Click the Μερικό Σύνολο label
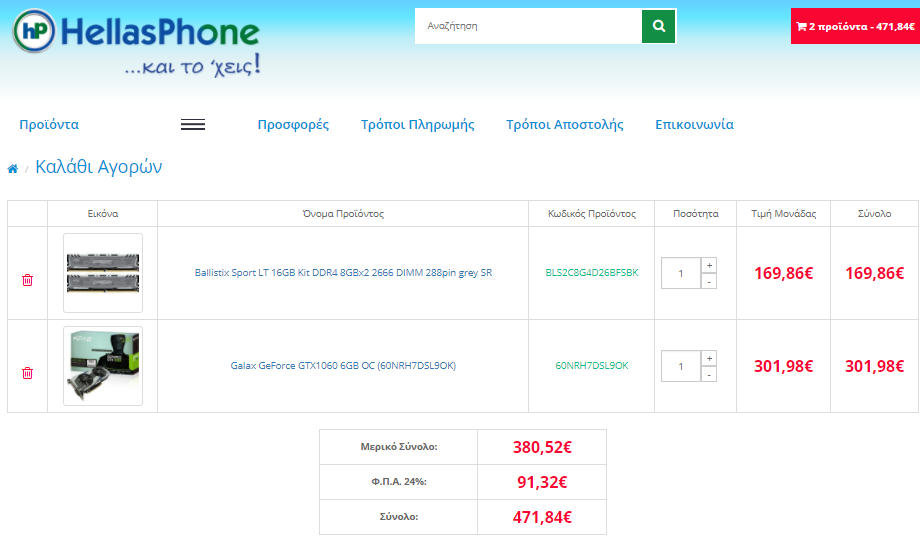This screenshot has height=538, width=920. tap(399, 447)
